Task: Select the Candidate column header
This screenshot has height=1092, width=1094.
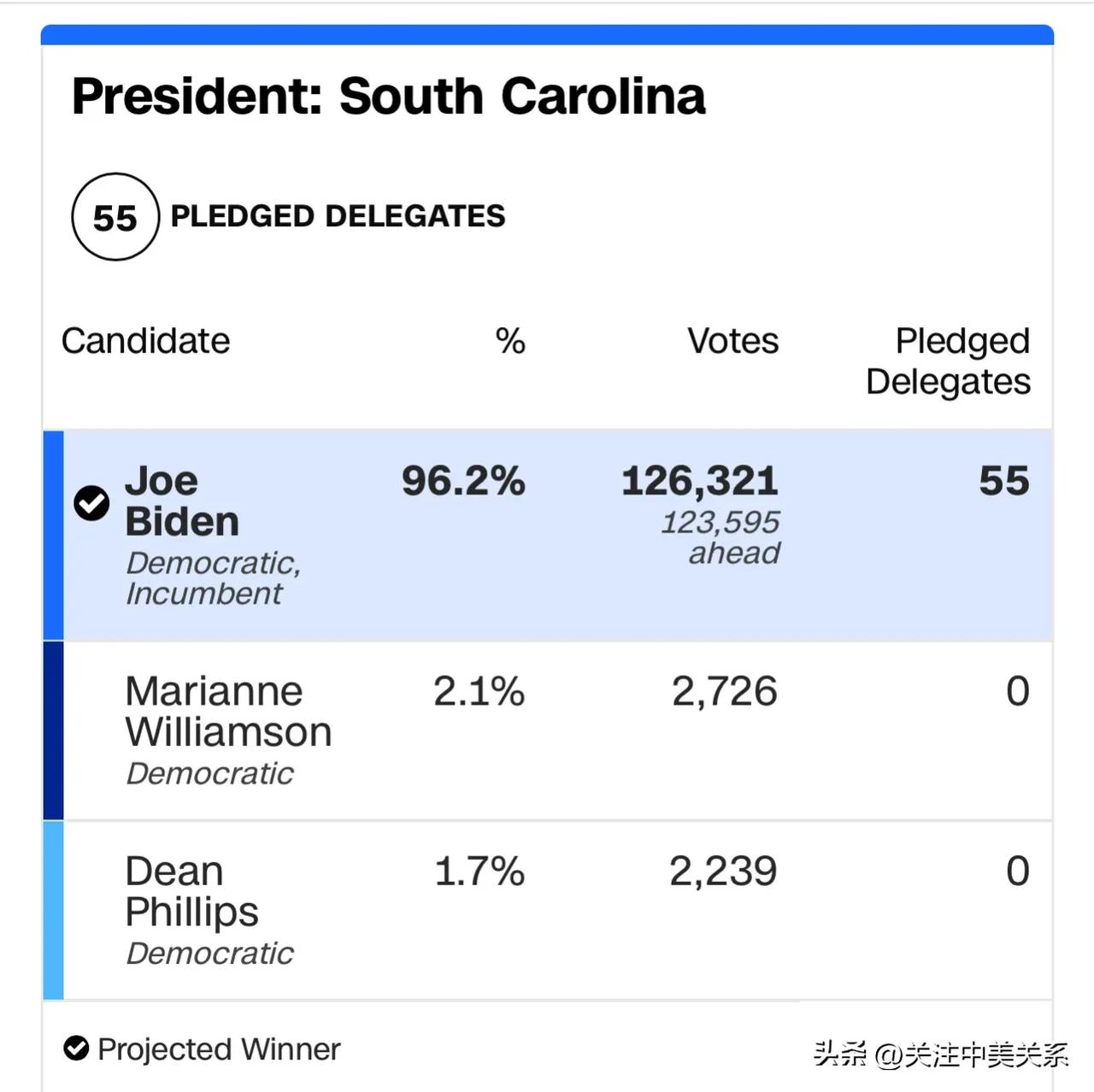Action: pyautogui.click(x=145, y=341)
